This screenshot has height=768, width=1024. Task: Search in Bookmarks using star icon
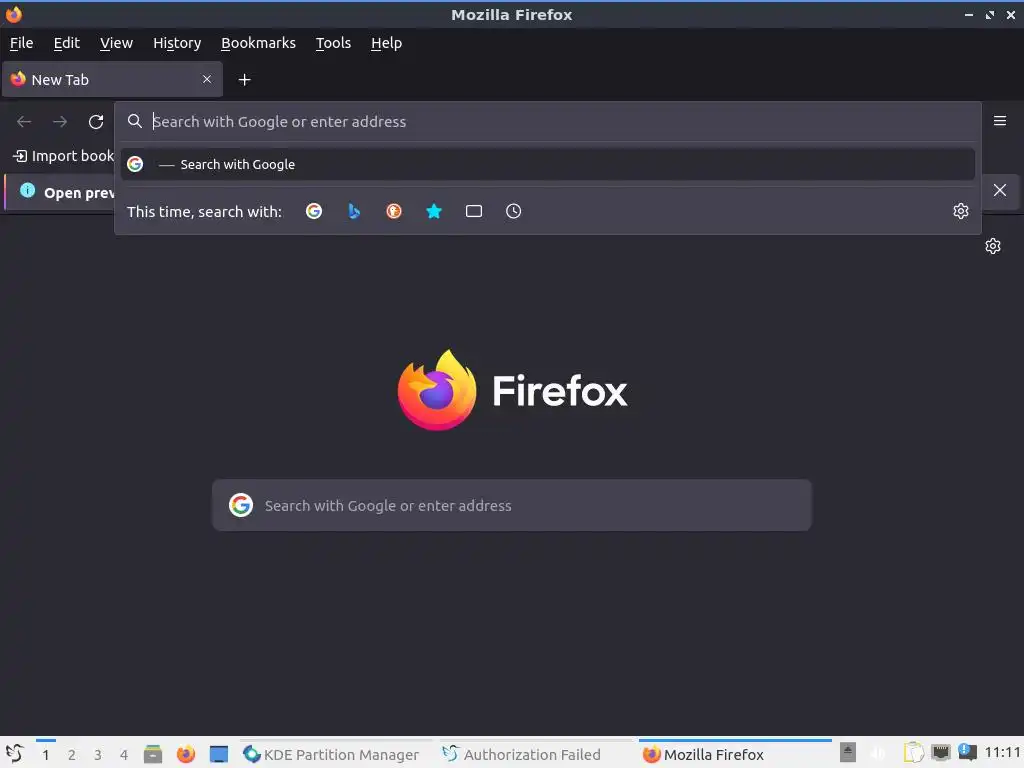(434, 211)
